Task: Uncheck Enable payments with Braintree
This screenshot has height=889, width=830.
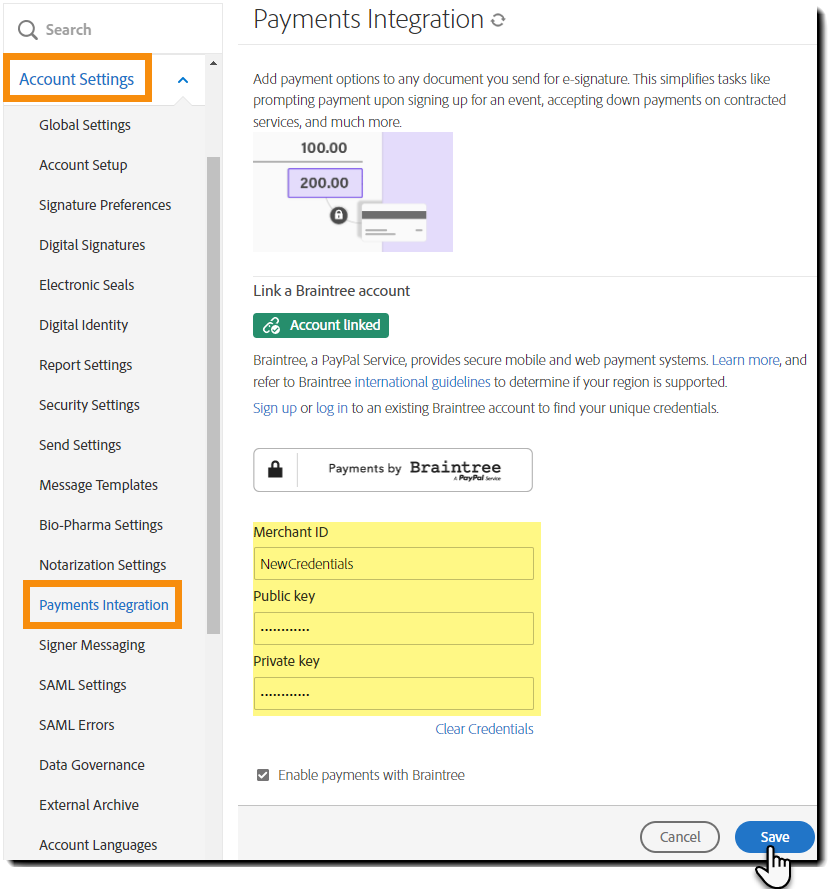Action: 263,775
